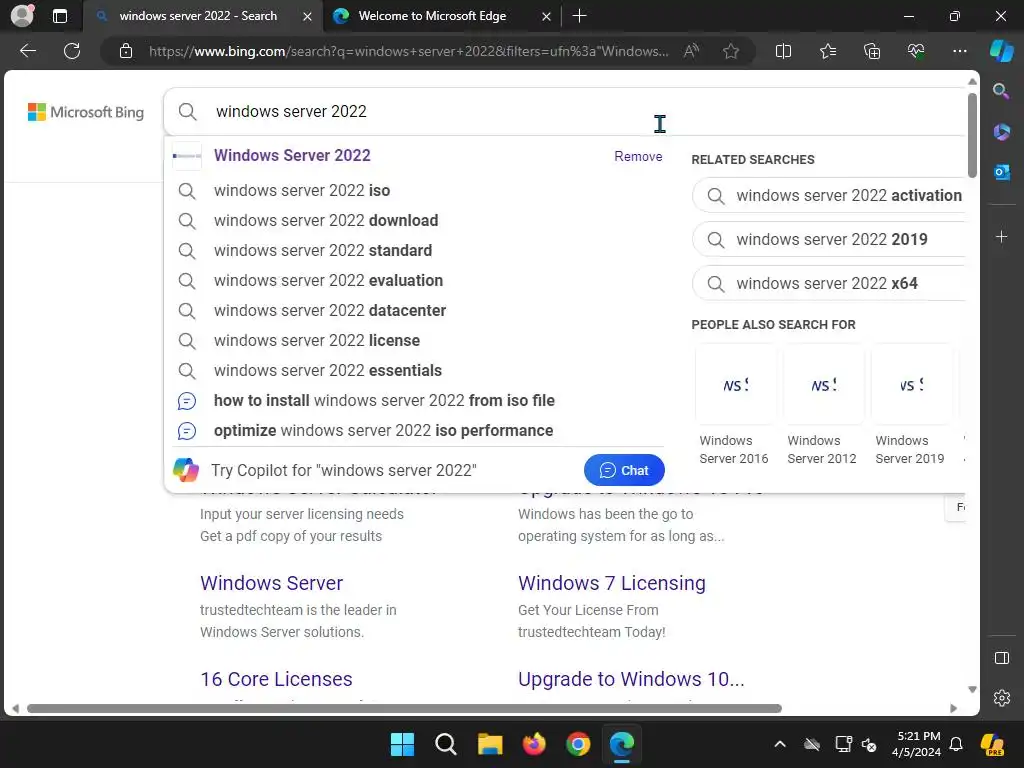Show hidden system tray icons
The height and width of the screenshot is (768, 1024).
(780, 744)
